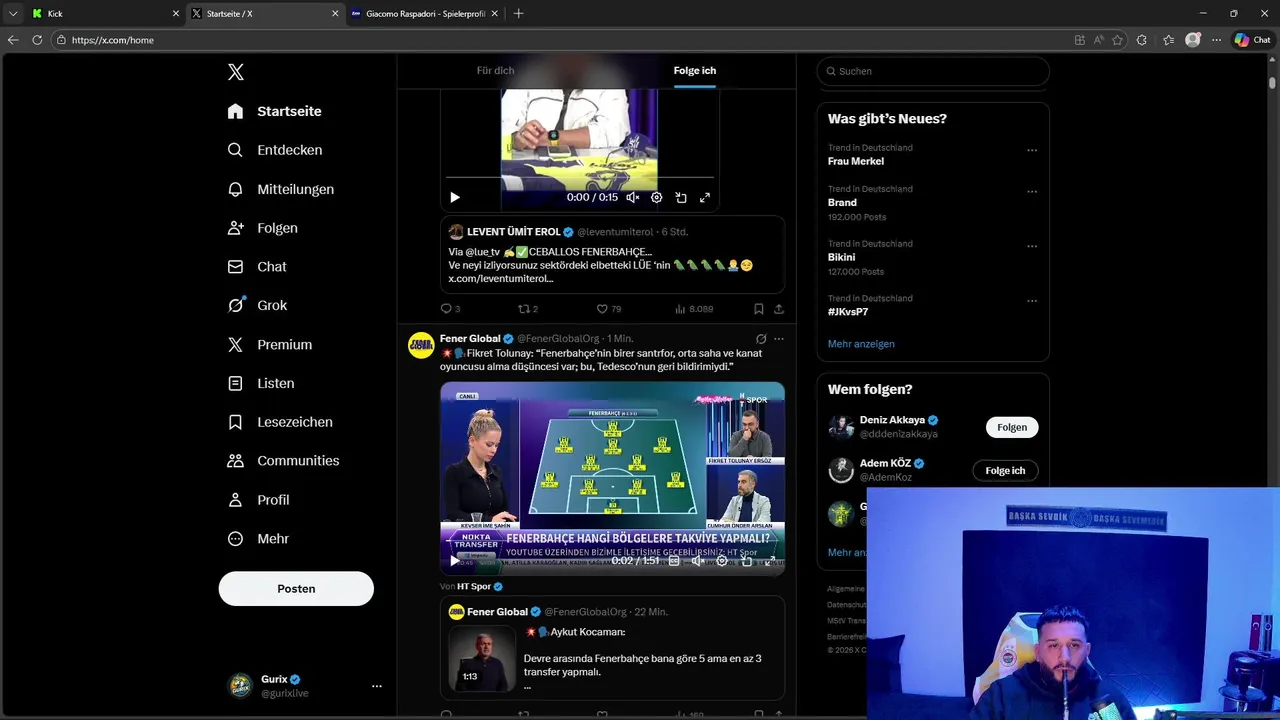Open settings gear of 1:51 video
The width and height of the screenshot is (1280, 720).
click(722, 561)
